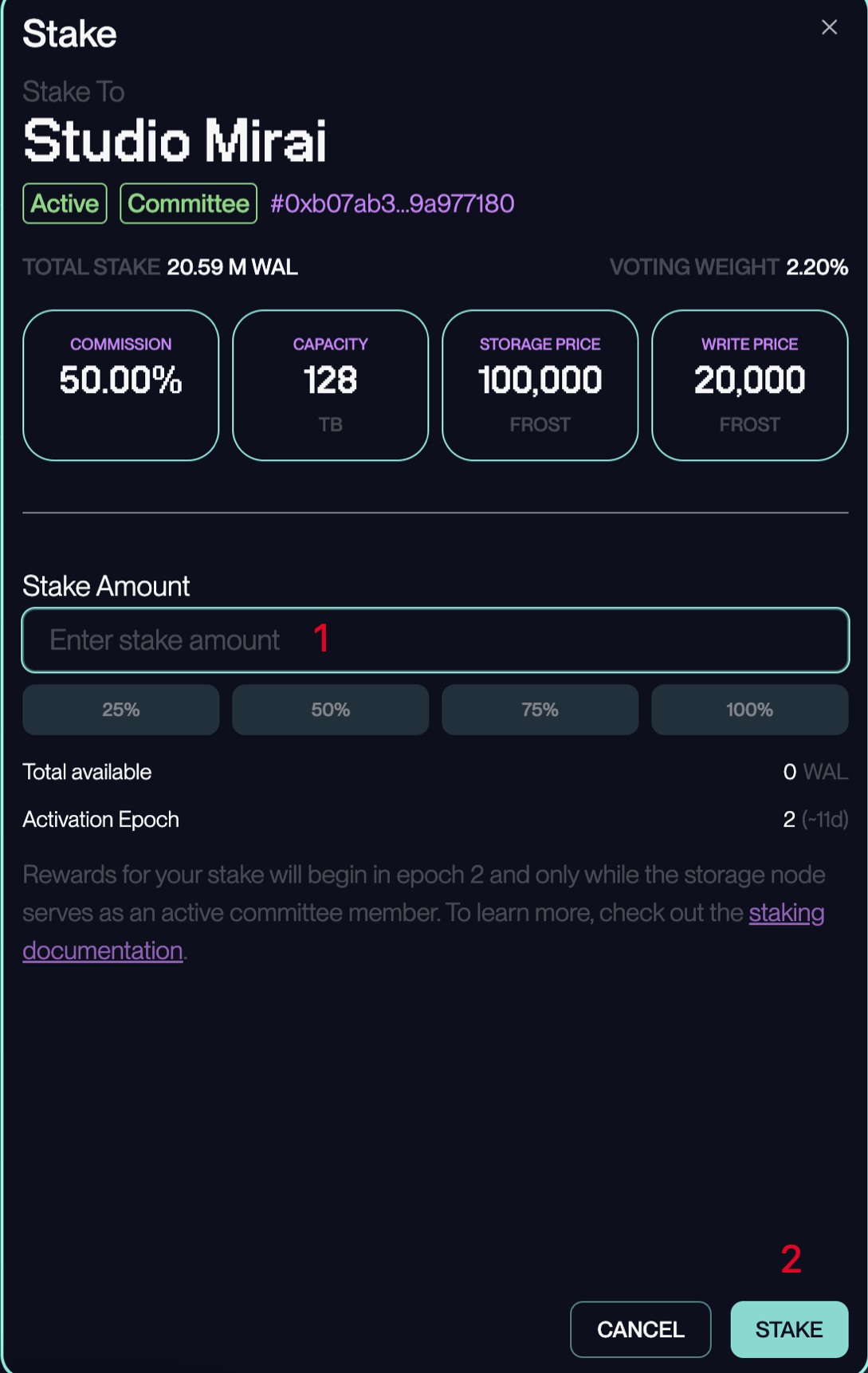Open the #0xb07ab3...9a977180 node address link
This screenshot has width=868, height=1373.
(x=392, y=203)
